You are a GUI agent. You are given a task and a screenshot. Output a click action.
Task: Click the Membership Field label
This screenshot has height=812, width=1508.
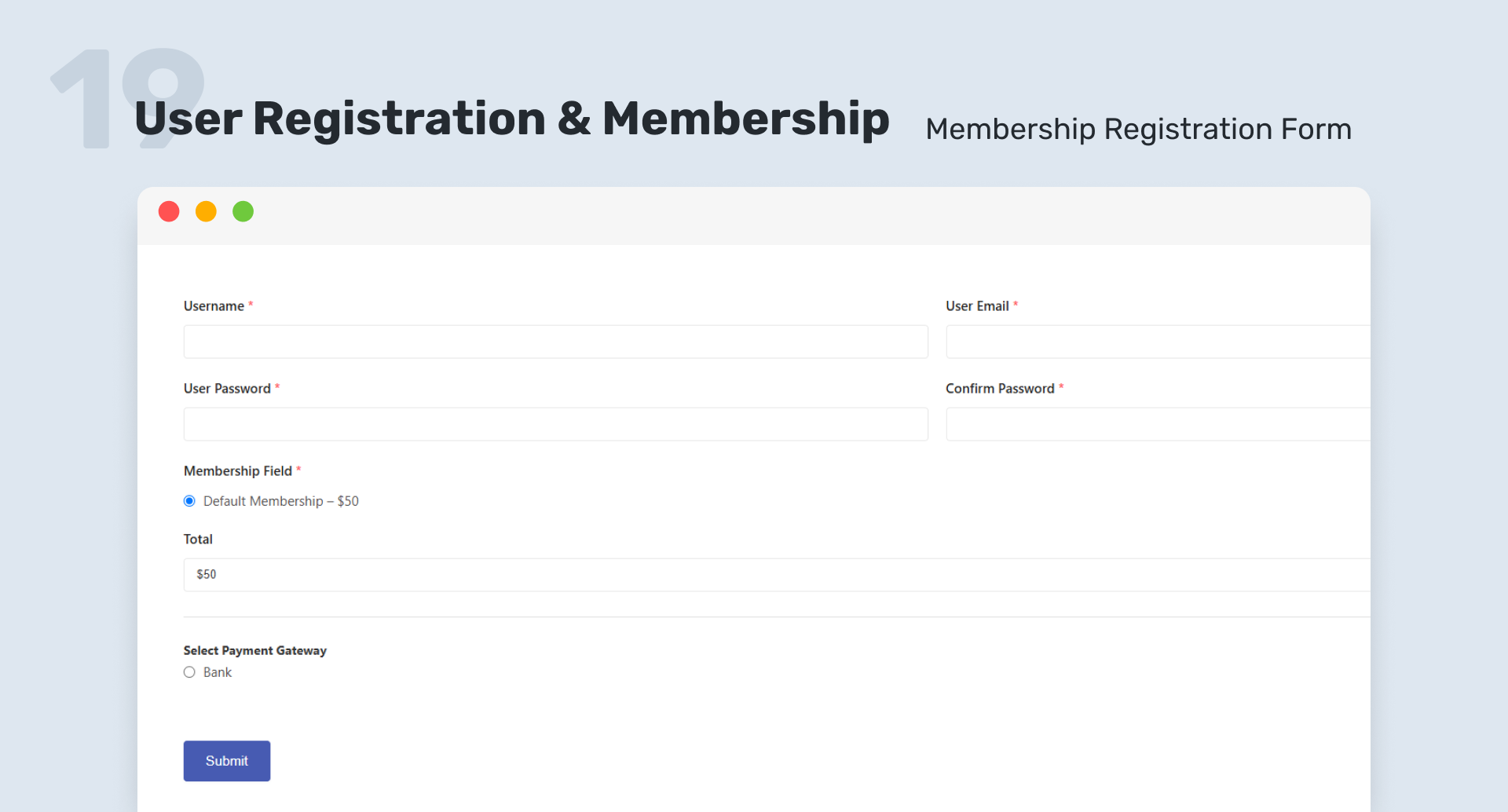point(238,471)
